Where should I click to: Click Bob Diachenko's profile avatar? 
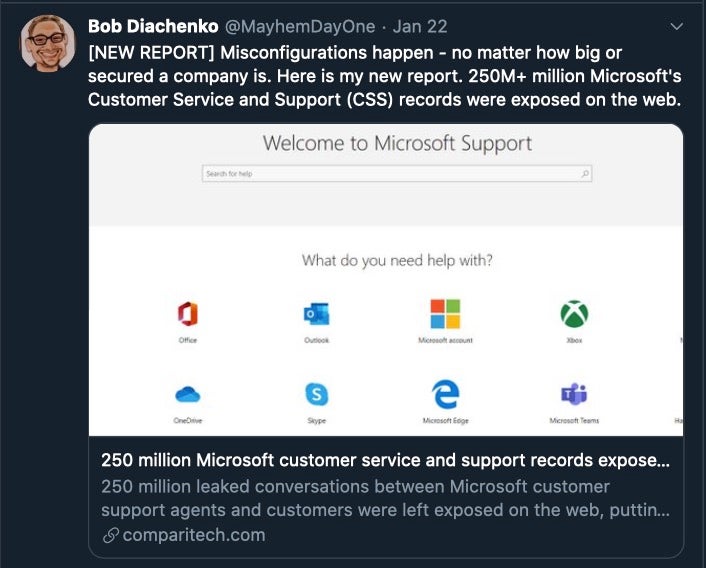(x=48, y=43)
